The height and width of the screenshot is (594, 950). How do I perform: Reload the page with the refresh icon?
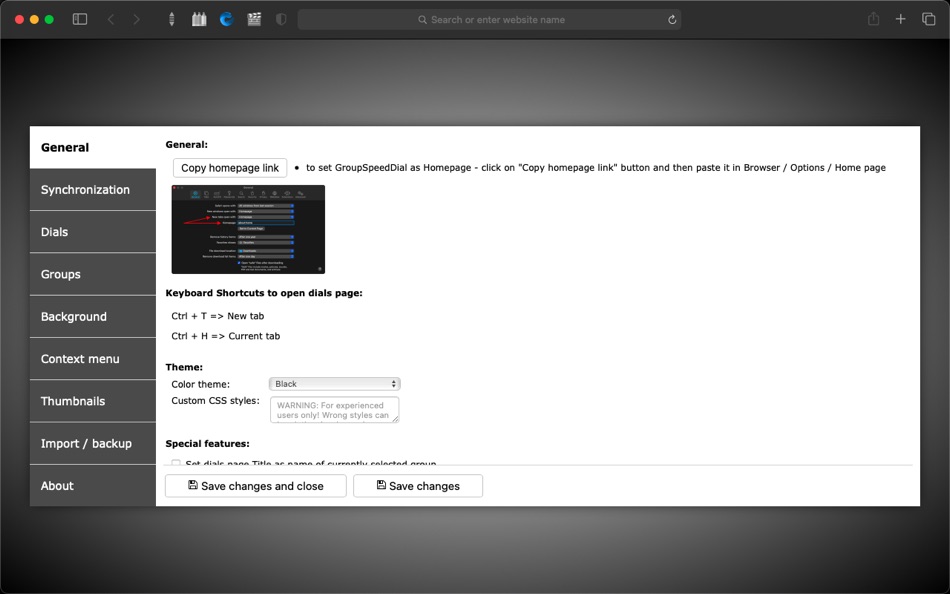tap(672, 19)
